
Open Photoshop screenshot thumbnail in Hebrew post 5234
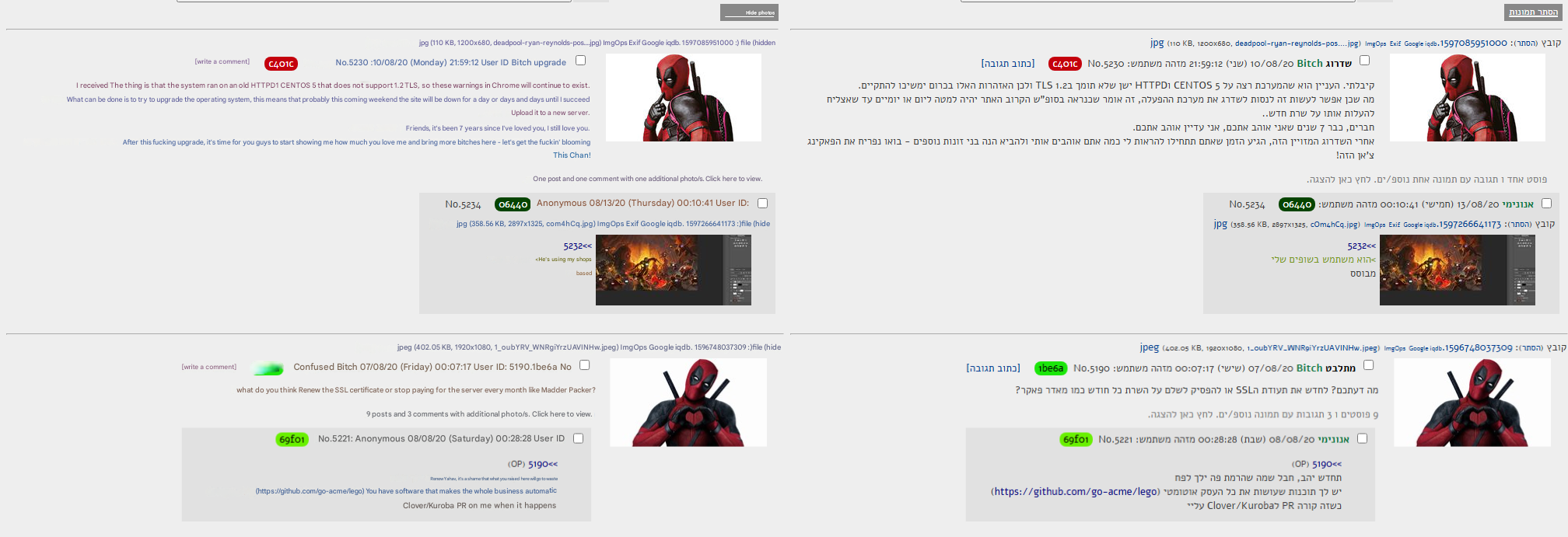pyautogui.click(x=1458, y=270)
